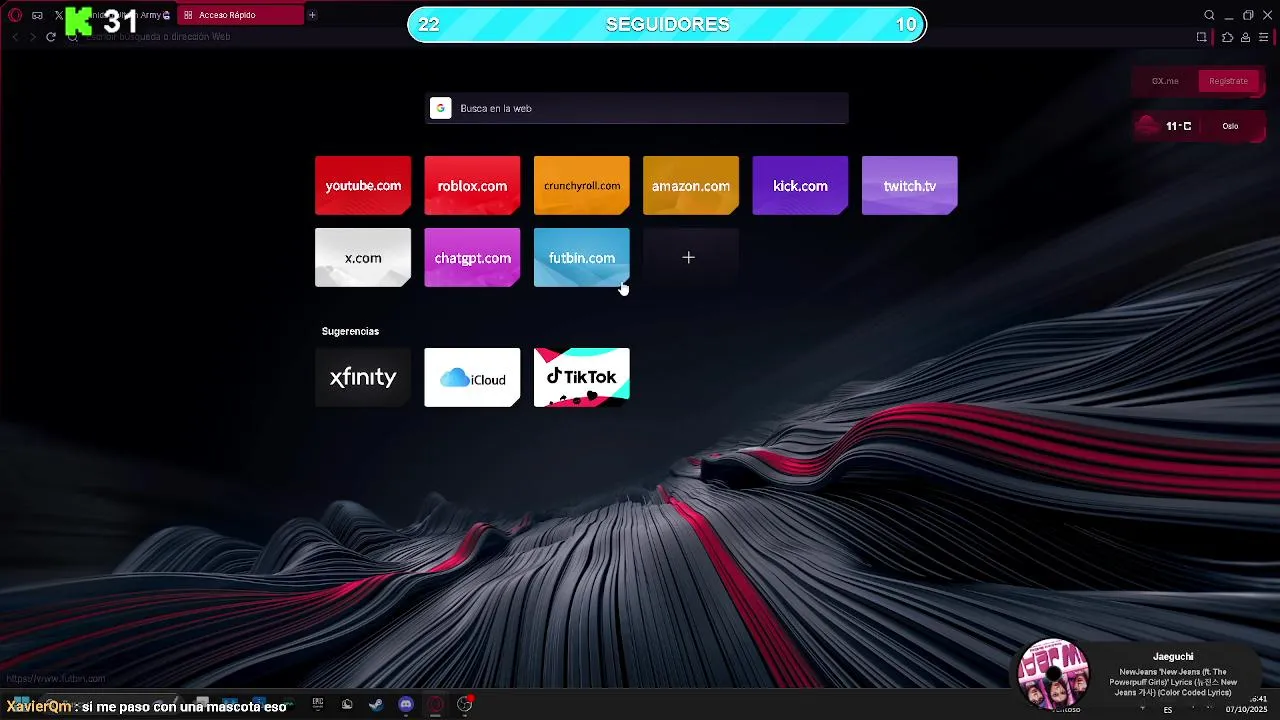Go forward with the browser arrow

(x=32, y=37)
